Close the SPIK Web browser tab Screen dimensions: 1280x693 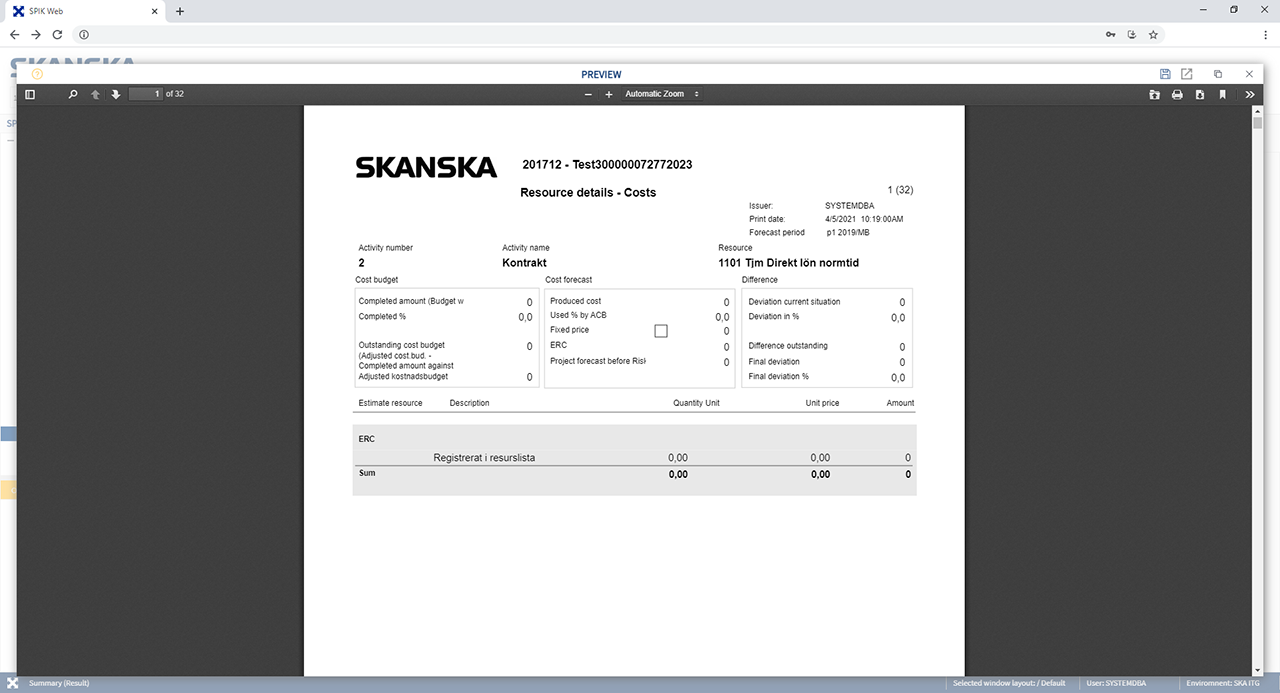click(x=153, y=11)
